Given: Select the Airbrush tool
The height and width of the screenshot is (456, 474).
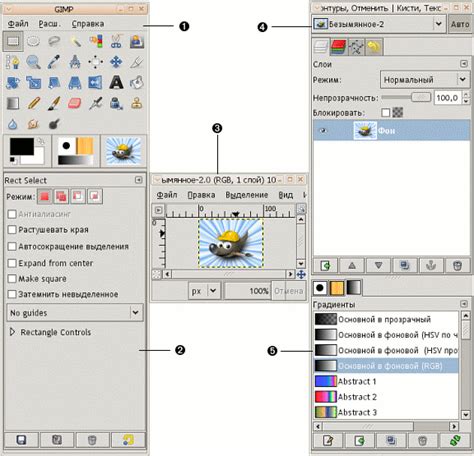Looking at the screenshot, I should pyautogui.click(x=96, y=103).
